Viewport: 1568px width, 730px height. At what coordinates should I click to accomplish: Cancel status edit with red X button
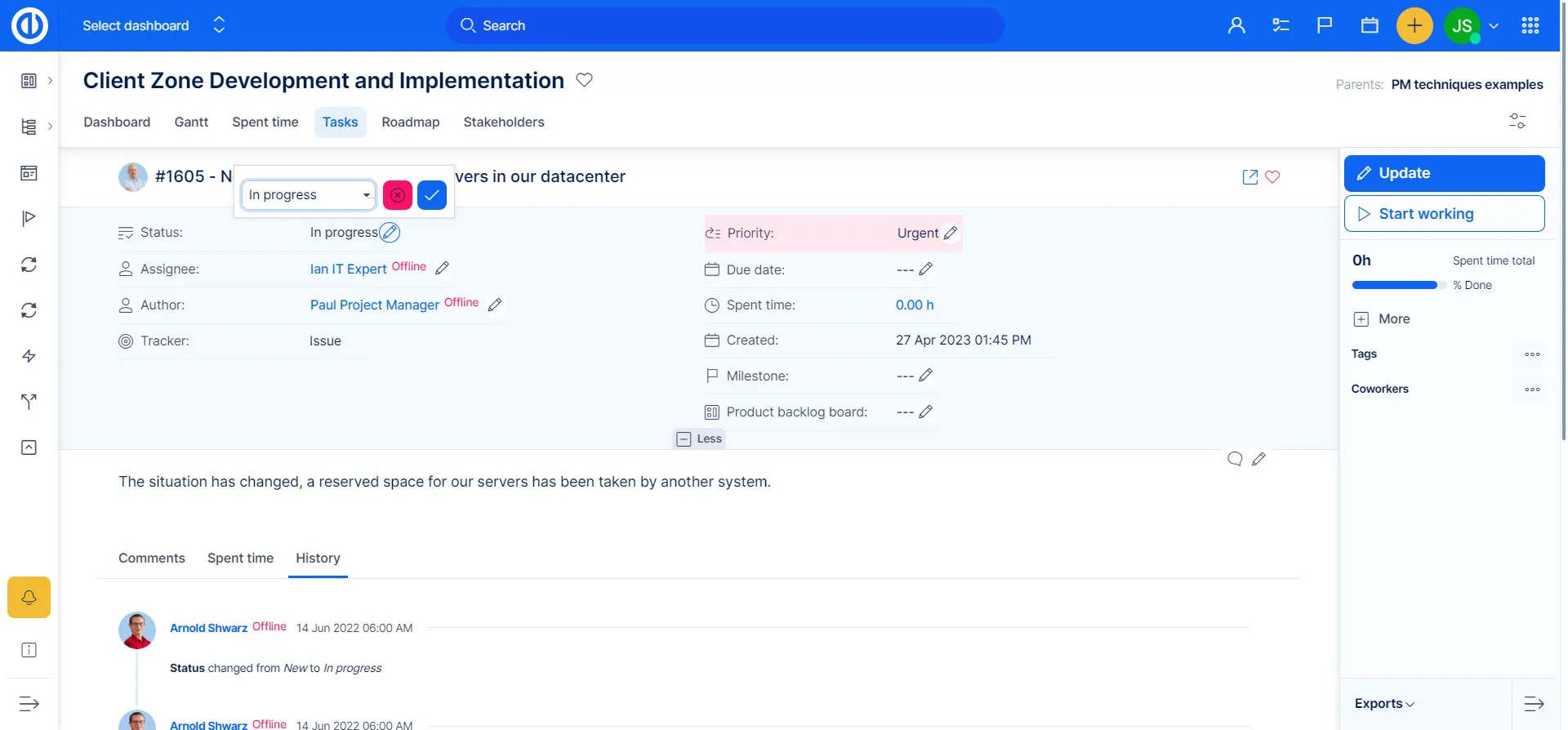click(398, 195)
